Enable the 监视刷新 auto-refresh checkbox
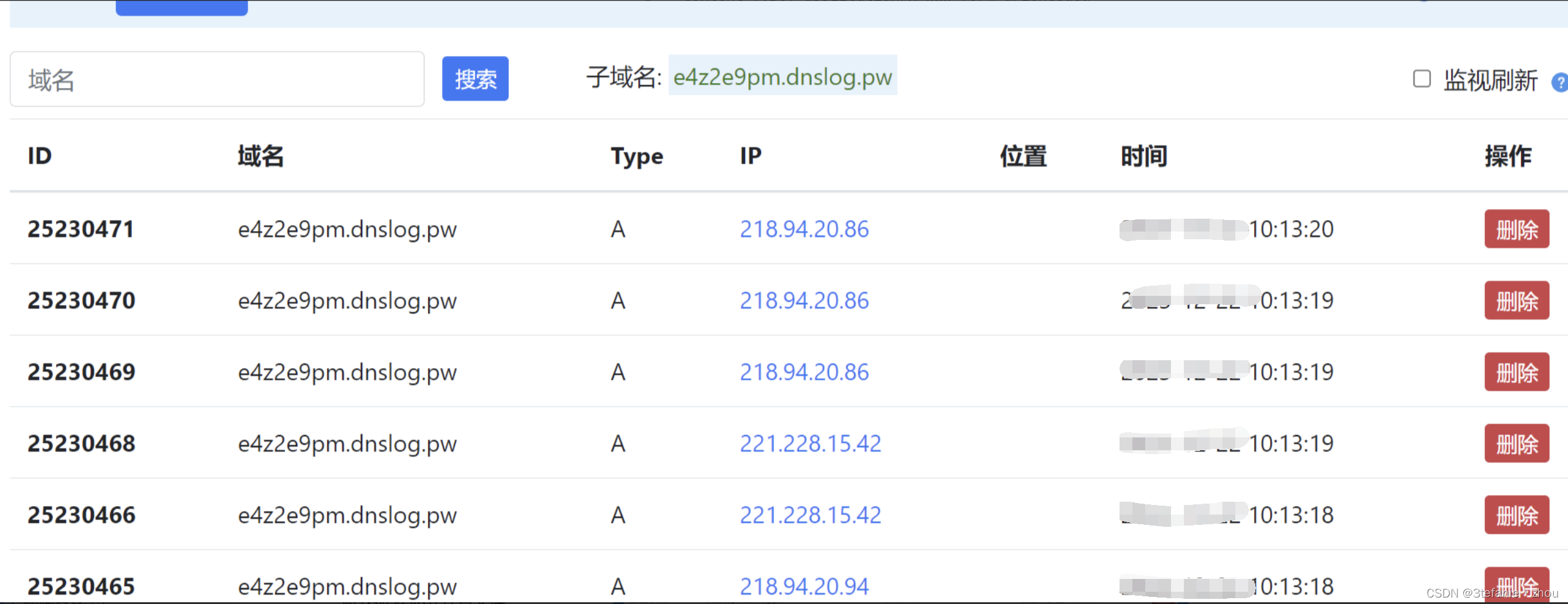This screenshot has width=1568, height=604. click(x=1421, y=79)
